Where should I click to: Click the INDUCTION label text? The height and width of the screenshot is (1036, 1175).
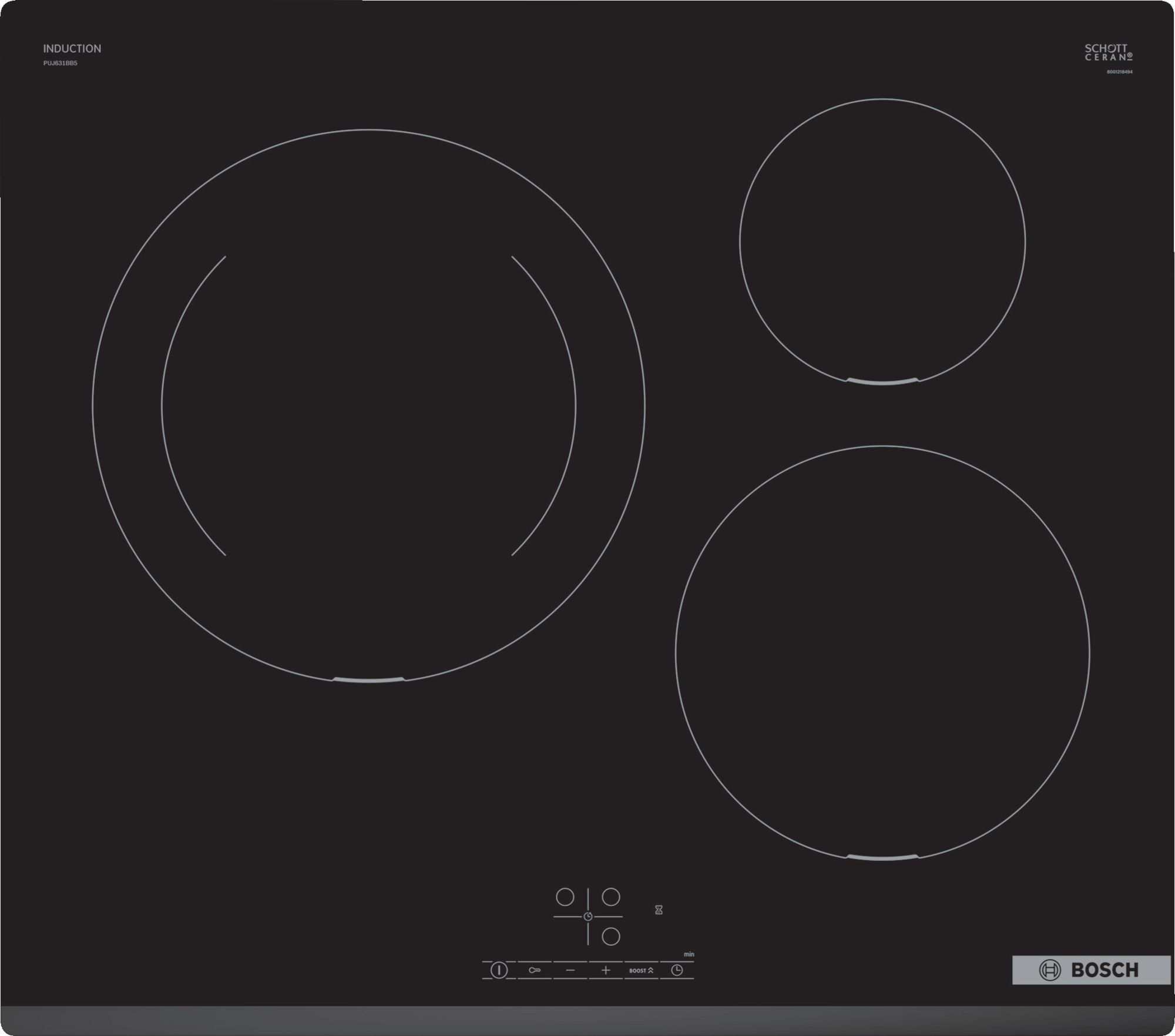pos(72,49)
